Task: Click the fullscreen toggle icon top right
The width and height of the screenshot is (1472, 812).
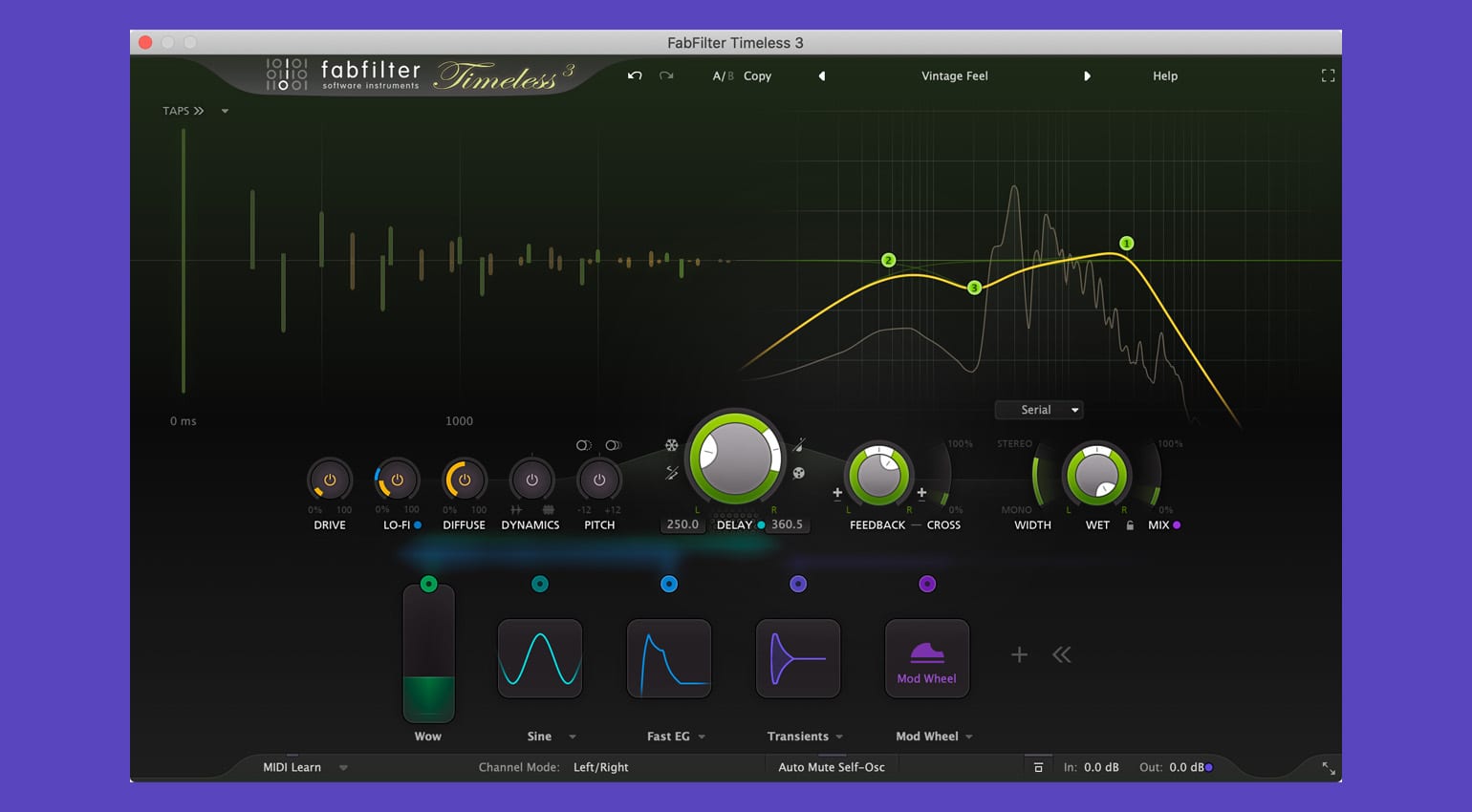Action: [1328, 75]
